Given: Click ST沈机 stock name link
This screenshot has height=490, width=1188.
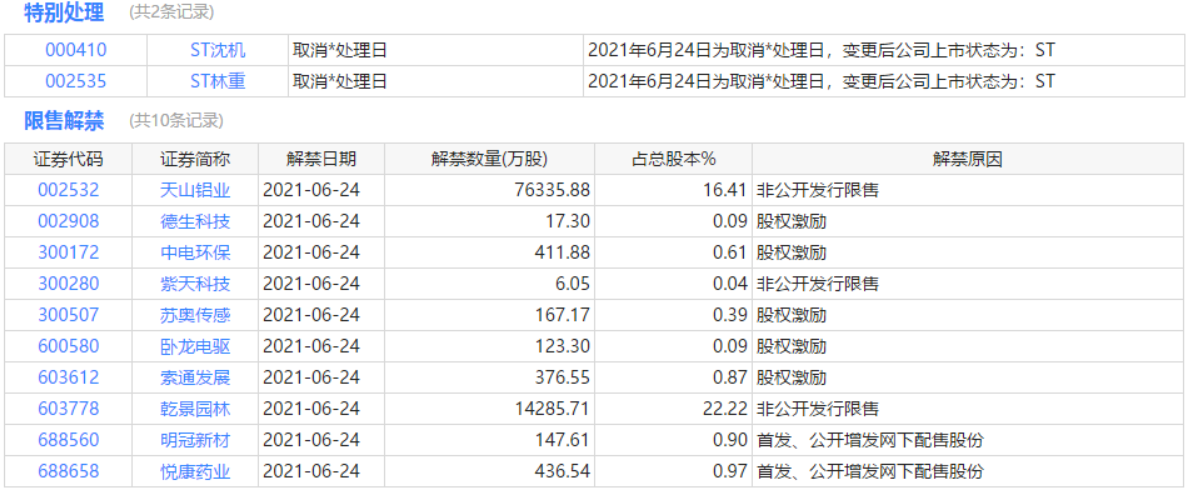Looking at the screenshot, I should point(217,50).
